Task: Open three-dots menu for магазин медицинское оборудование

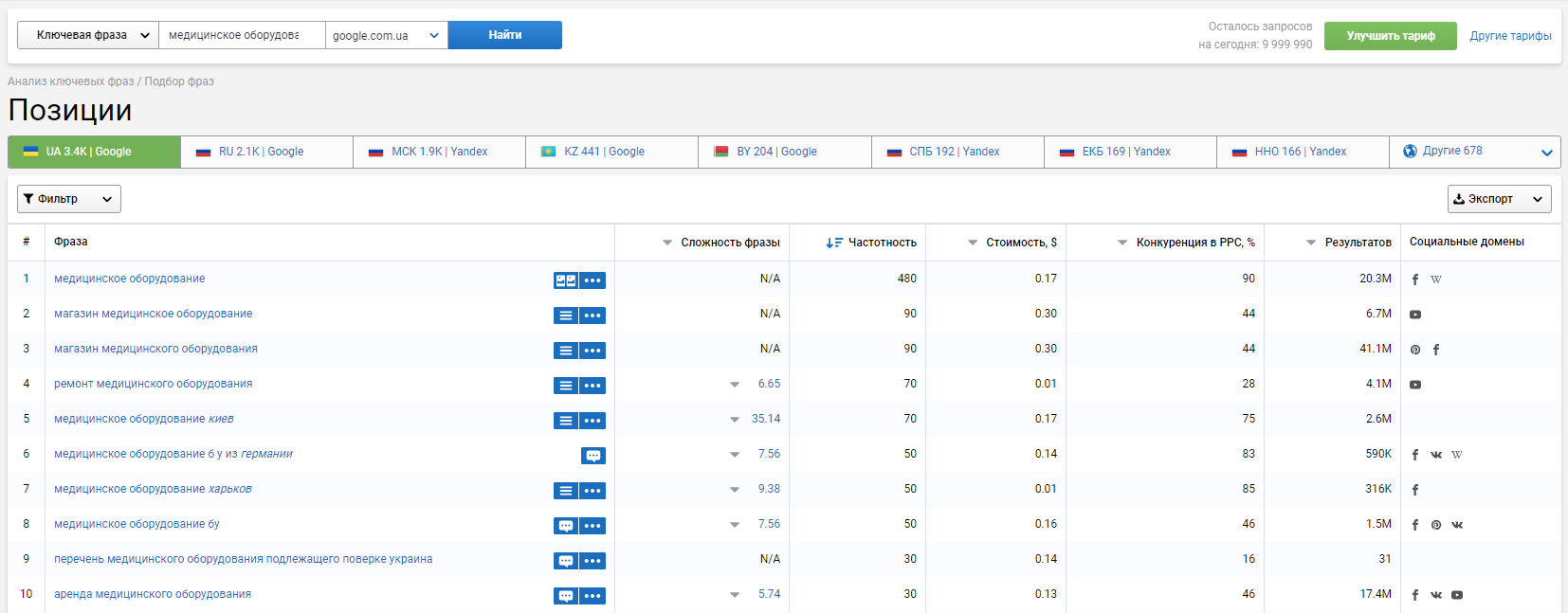Action: [593, 316]
